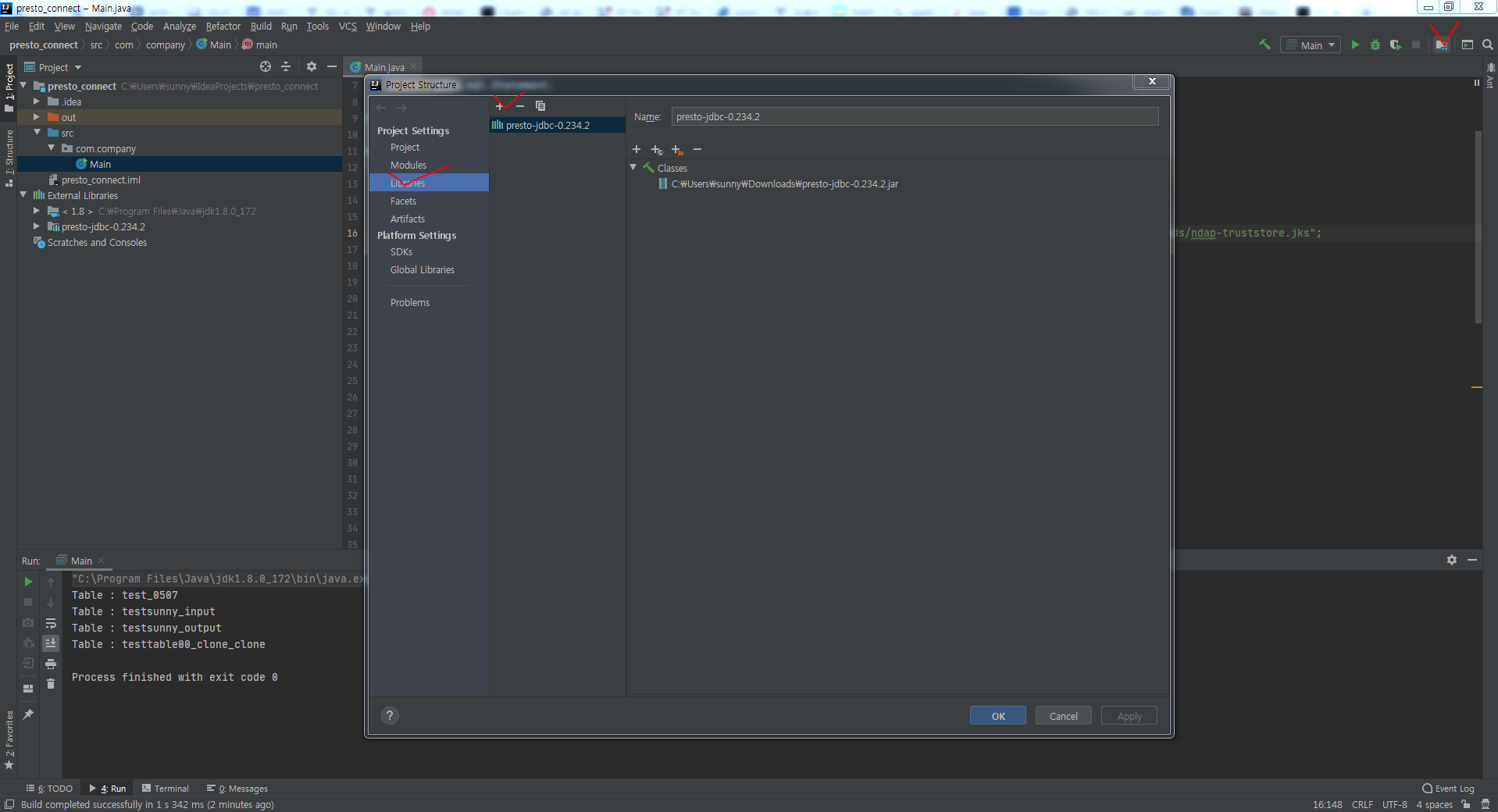1498x812 pixels.
Task: Click the restore layout icon in Run panel
Action: [x=28, y=689]
